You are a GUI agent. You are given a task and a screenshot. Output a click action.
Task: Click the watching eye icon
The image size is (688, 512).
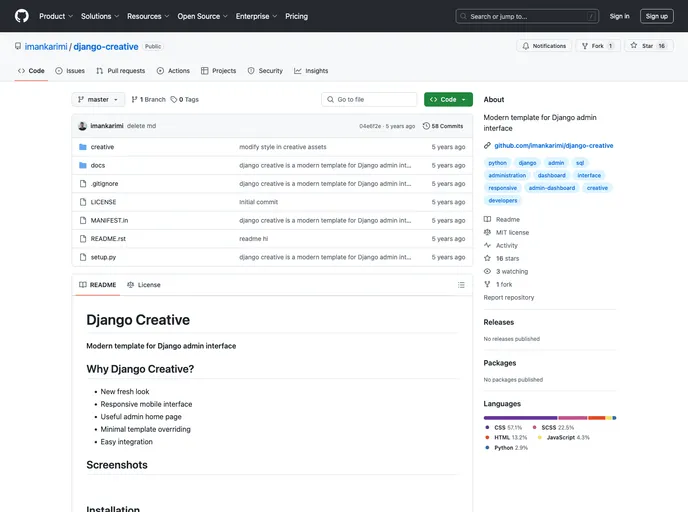point(487,272)
